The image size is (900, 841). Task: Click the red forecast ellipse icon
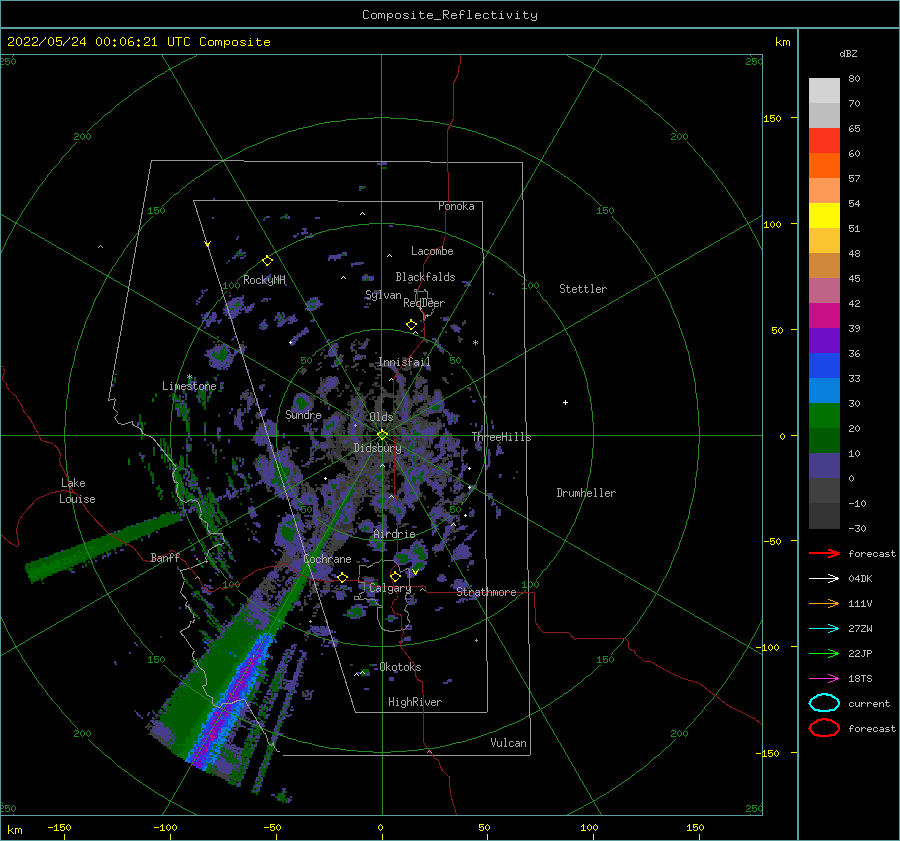(824, 728)
